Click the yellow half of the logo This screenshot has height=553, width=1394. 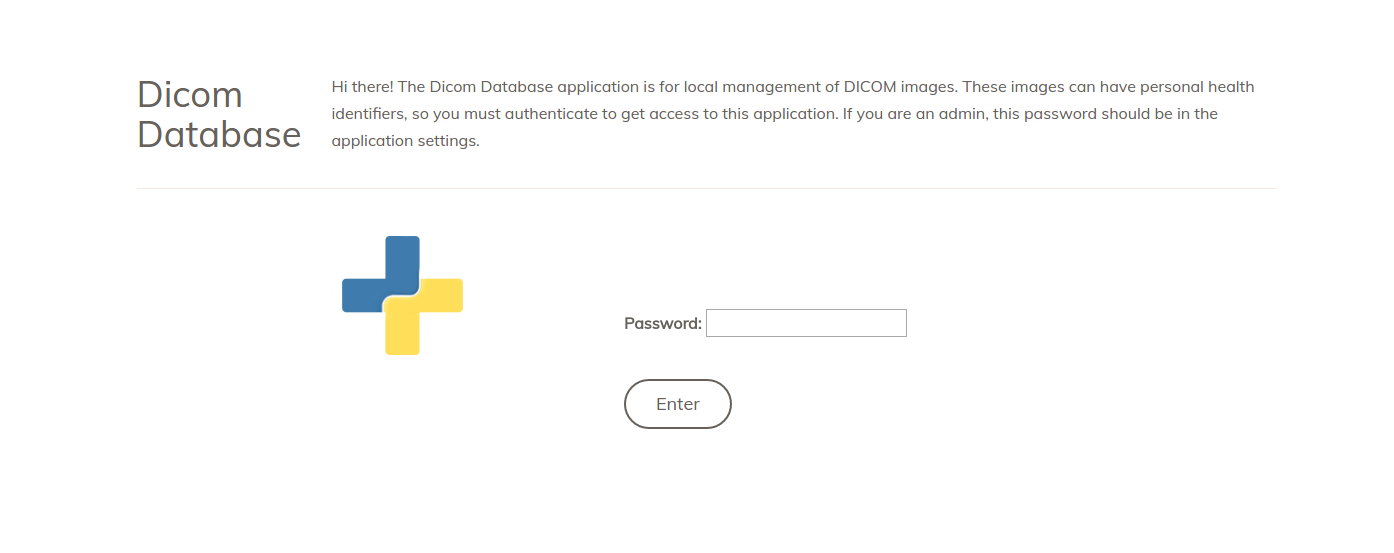[424, 317]
